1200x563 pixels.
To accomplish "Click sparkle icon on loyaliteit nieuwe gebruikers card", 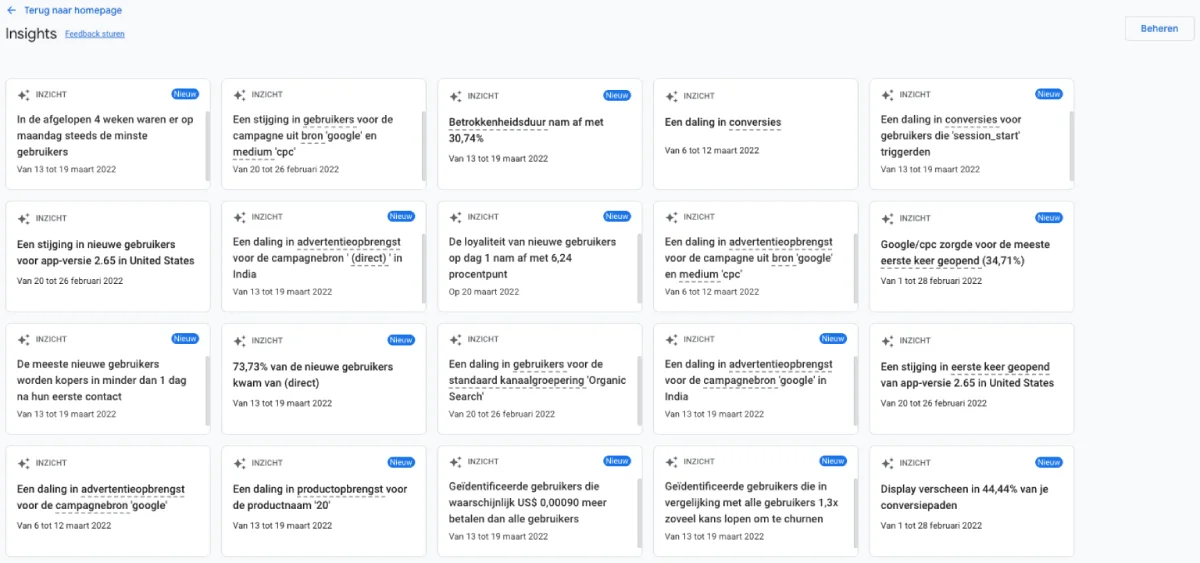I will pyautogui.click(x=455, y=217).
